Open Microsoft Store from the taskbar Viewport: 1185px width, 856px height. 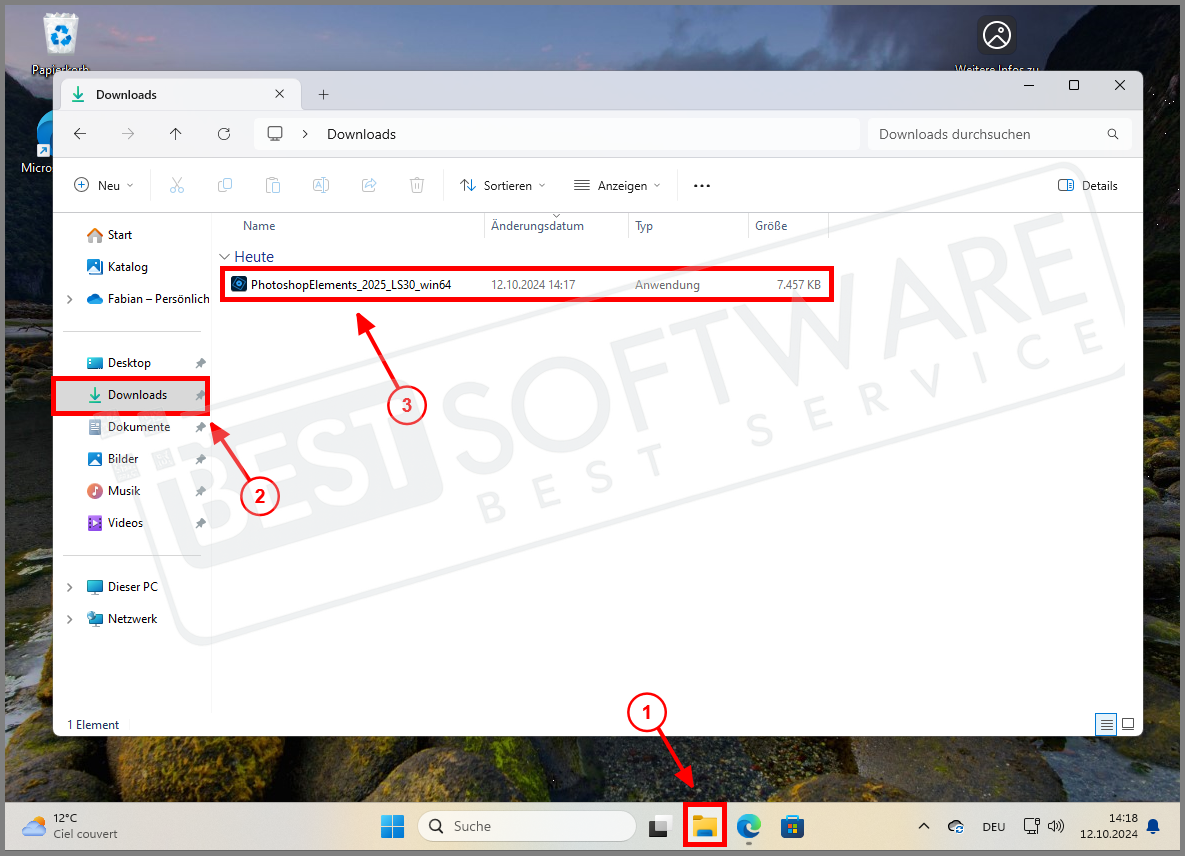792,826
